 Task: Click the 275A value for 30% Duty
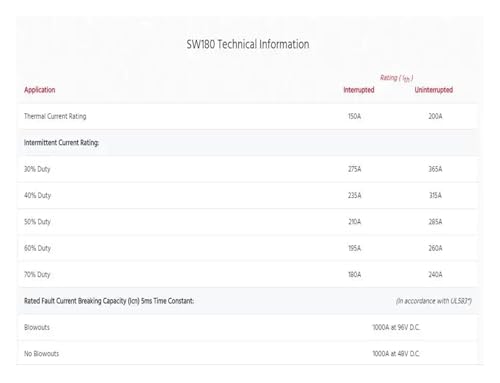[x=354, y=169]
